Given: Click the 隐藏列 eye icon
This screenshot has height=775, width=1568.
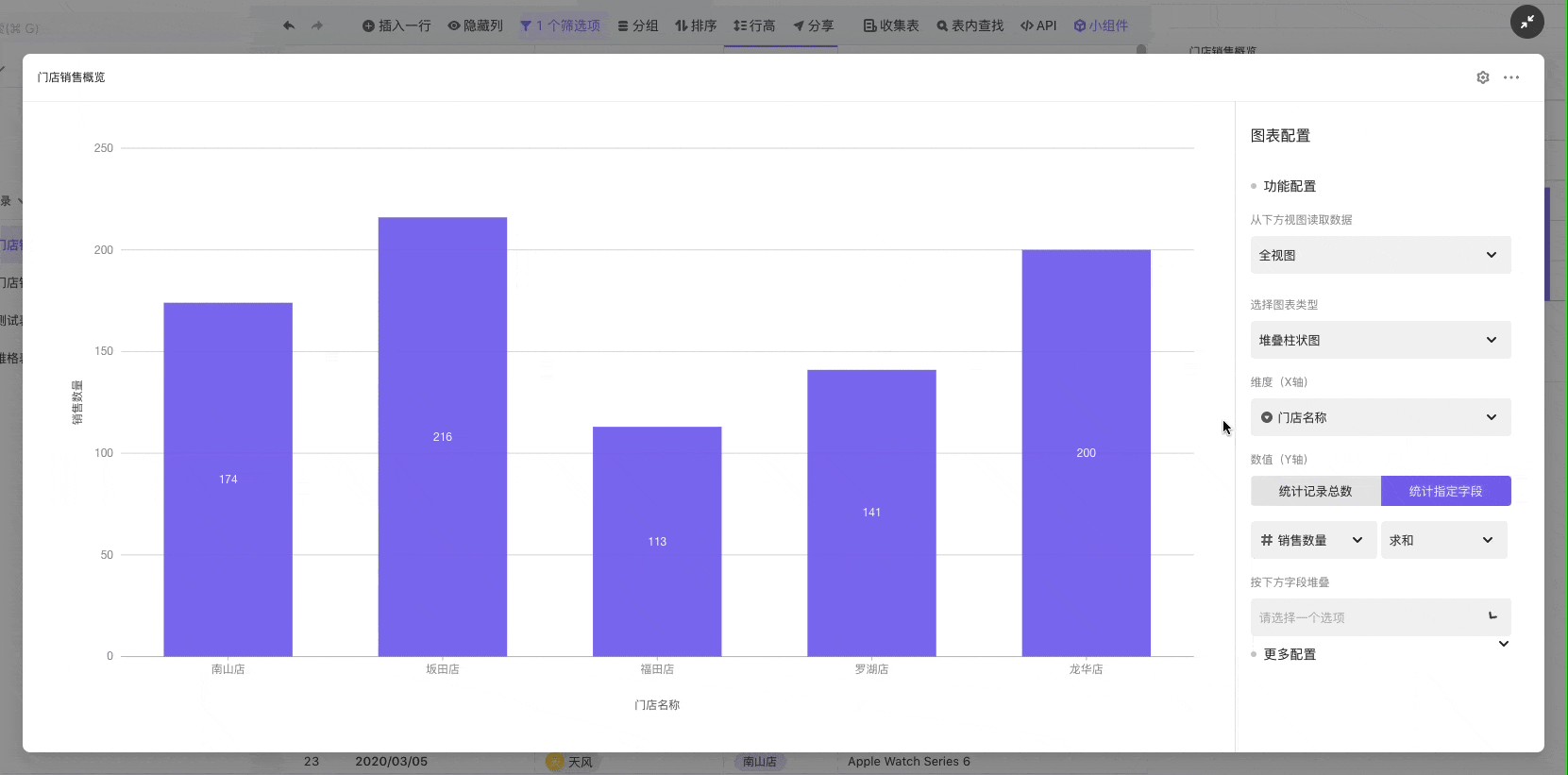Looking at the screenshot, I should pyautogui.click(x=454, y=25).
